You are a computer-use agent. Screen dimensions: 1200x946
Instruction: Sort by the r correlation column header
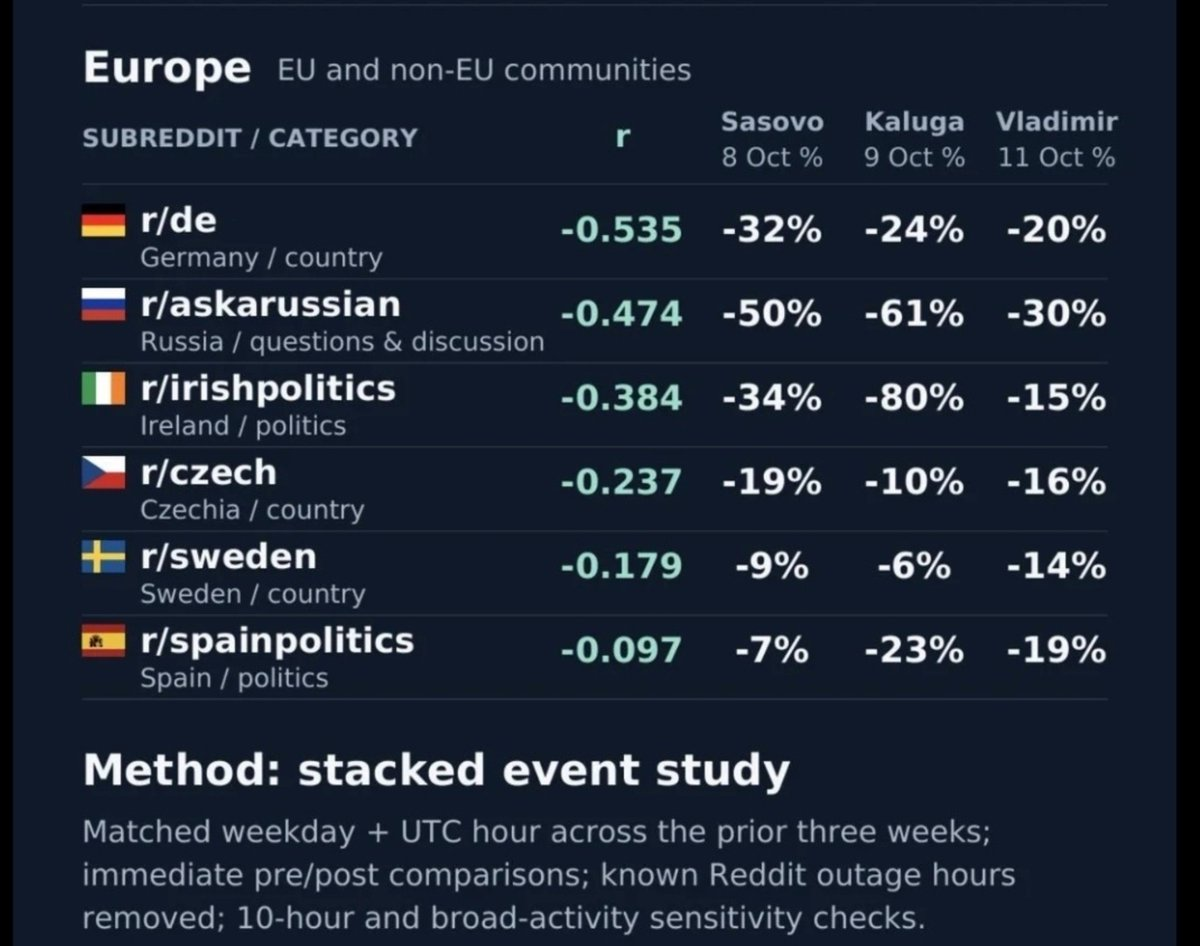[622, 137]
